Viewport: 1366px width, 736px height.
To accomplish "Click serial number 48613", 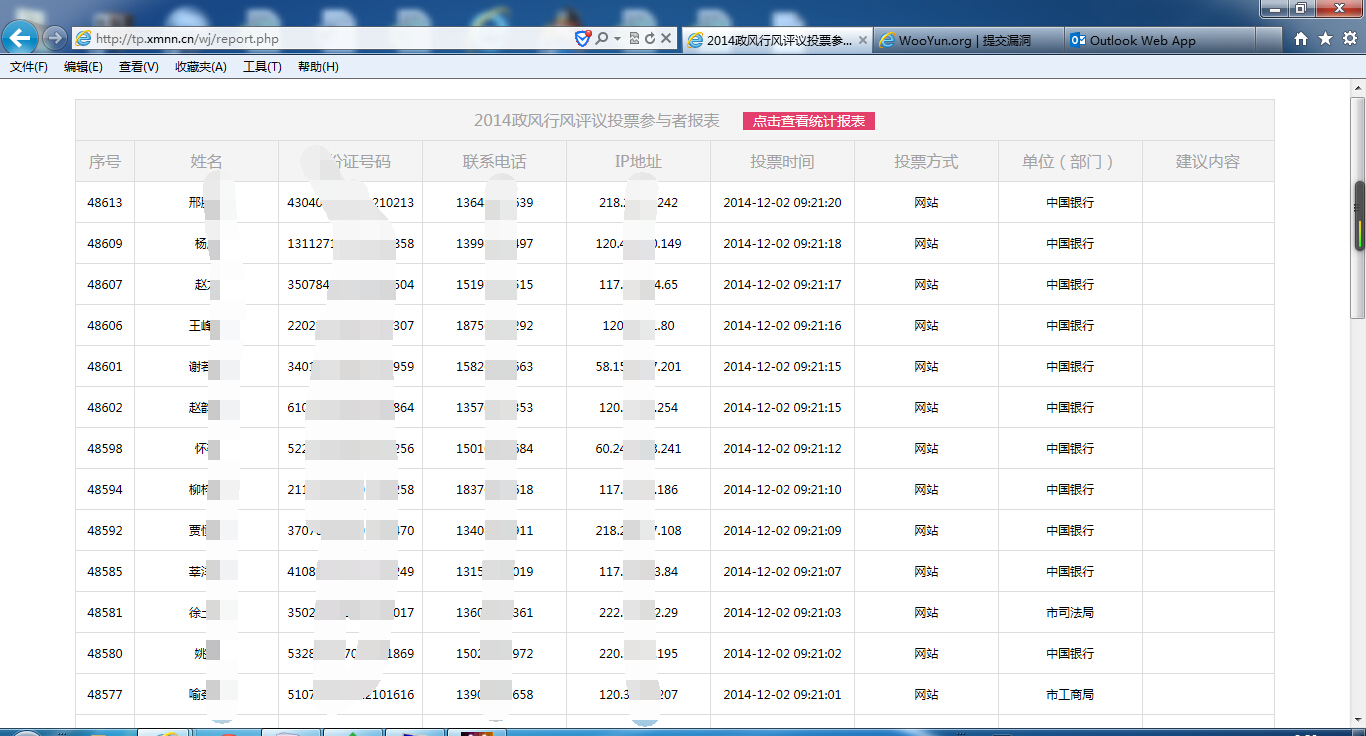I will click(x=105, y=202).
